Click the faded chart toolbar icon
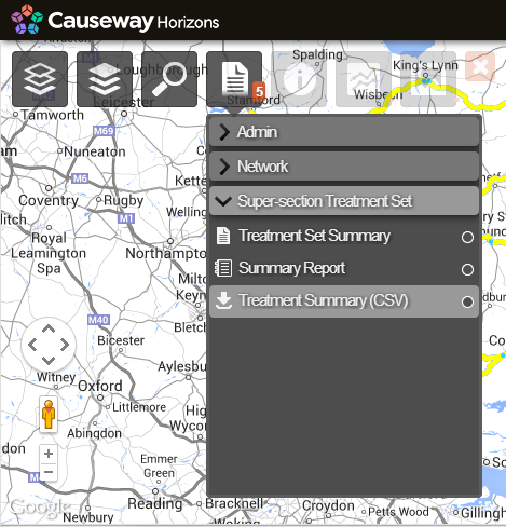 point(364,79)
